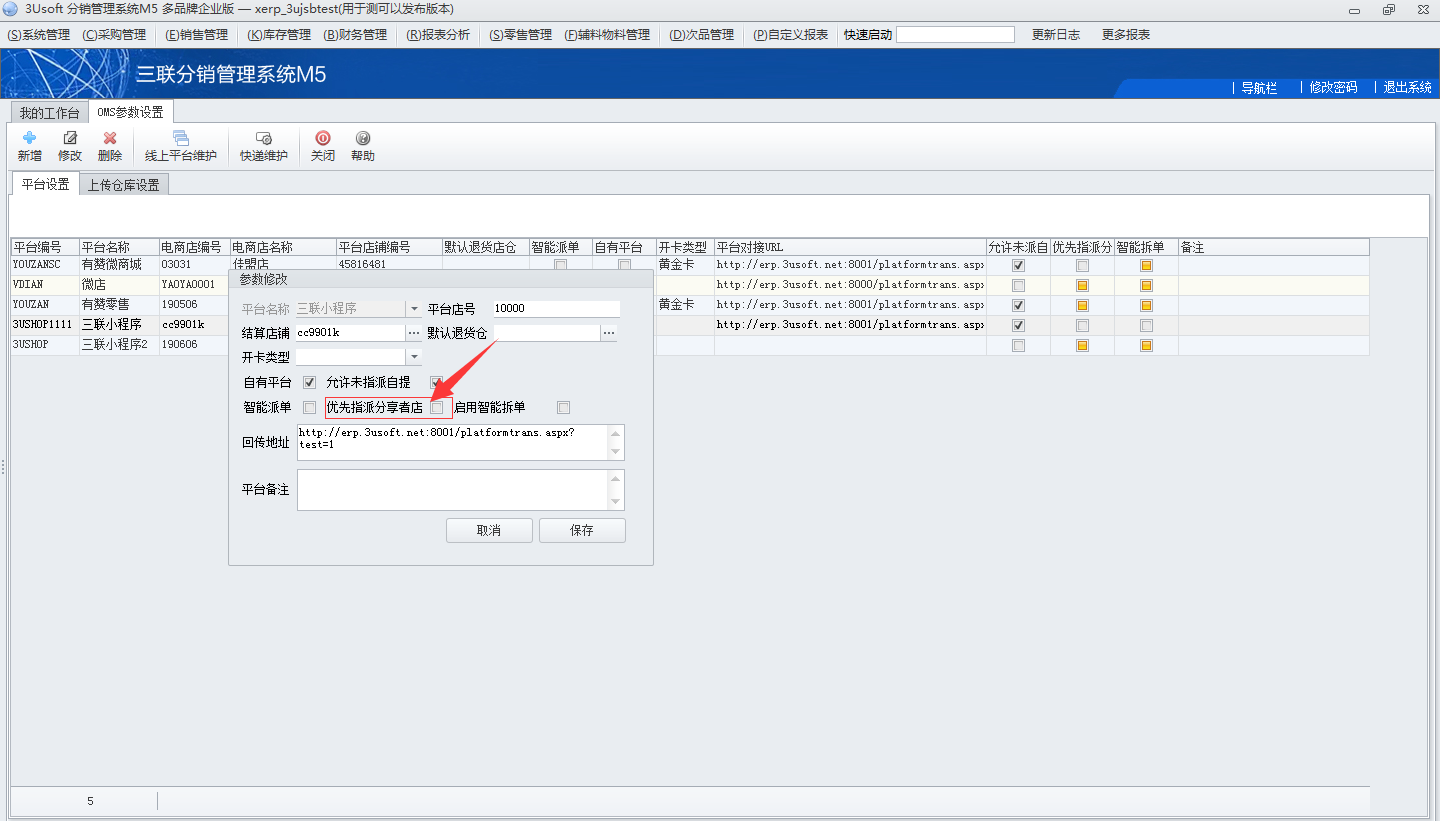This screenshot has height=821, width=1440.
Task: Click the 快速启动 input box
Action: [x=955, y=34]
